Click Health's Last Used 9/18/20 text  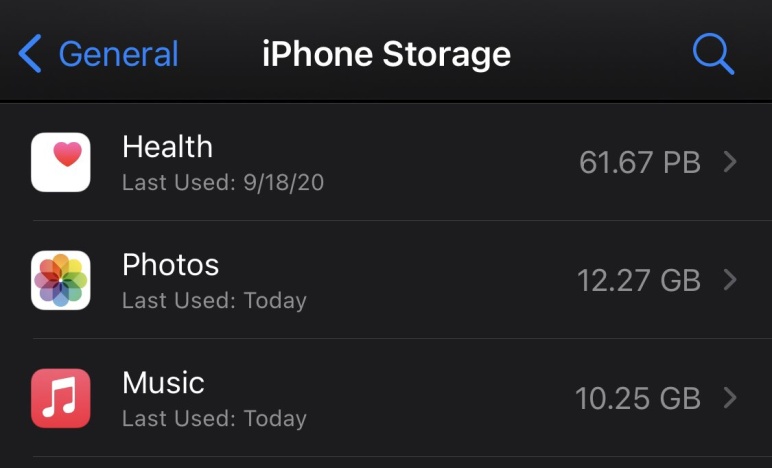[223, 183]
